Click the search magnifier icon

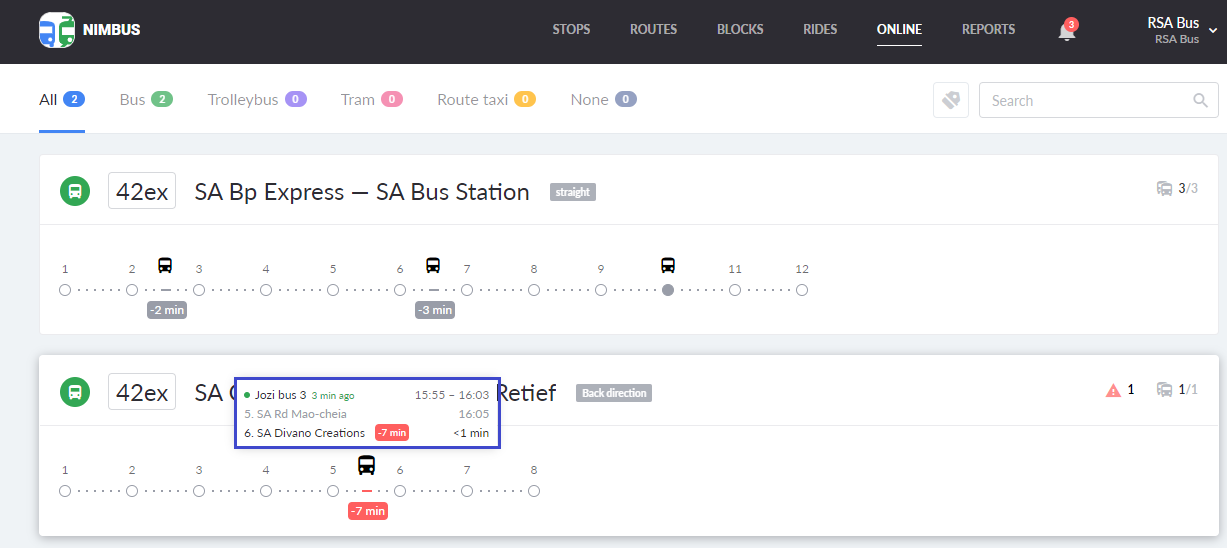click(1200, 100)
